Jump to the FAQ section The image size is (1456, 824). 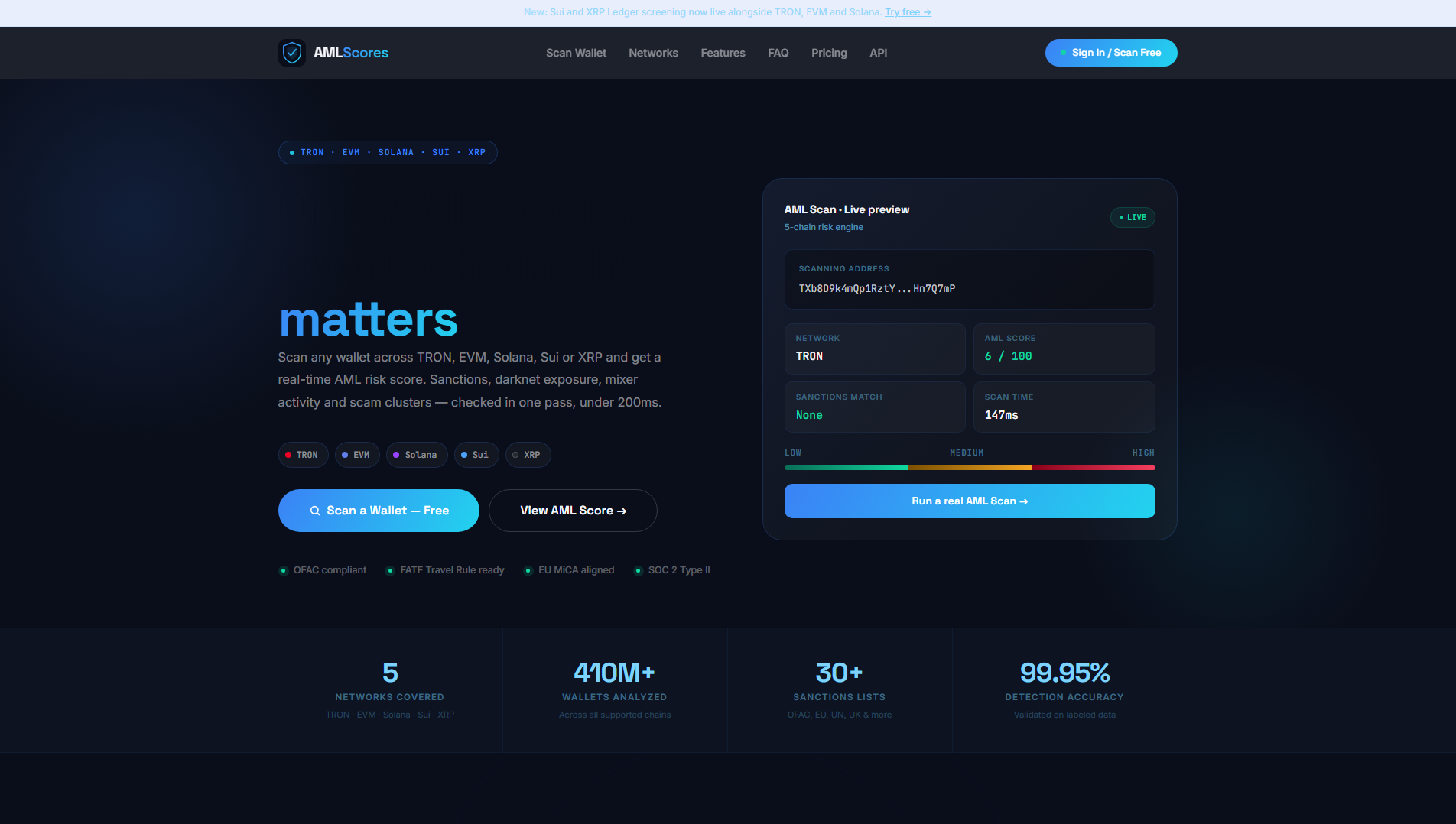coord(778,53)
